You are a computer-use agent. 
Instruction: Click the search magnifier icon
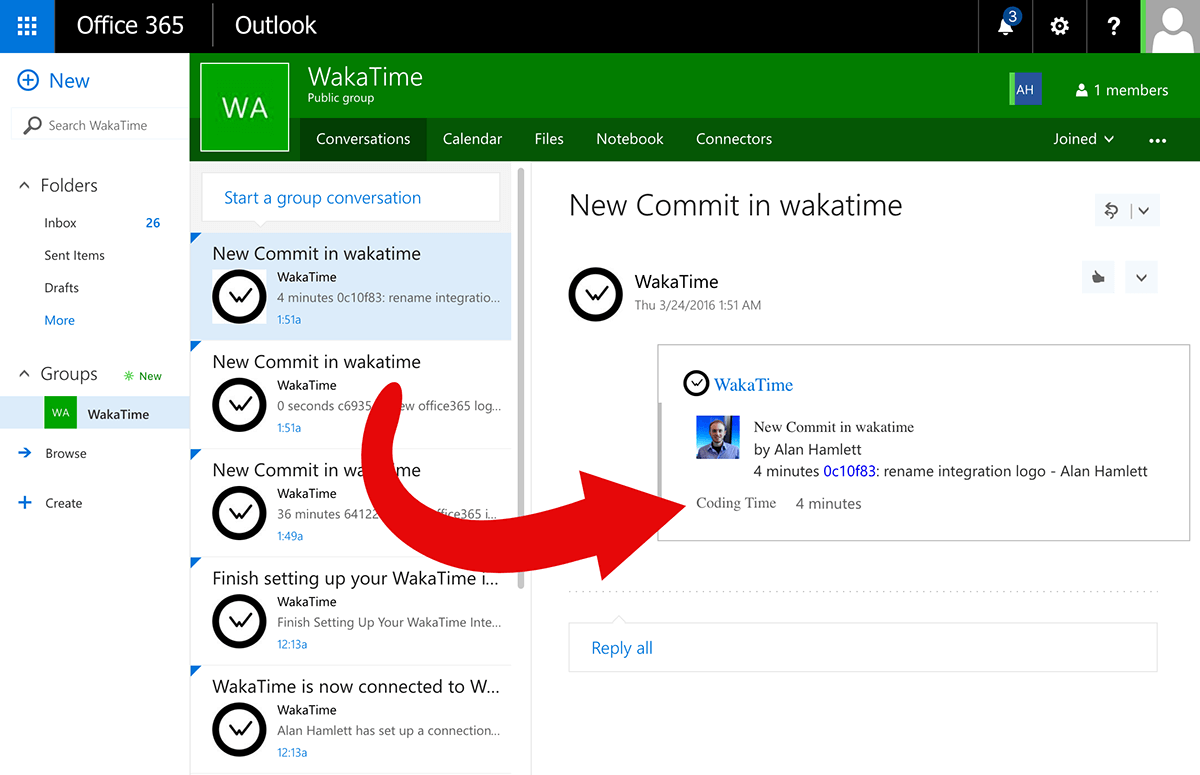click(x=33, y=125)
